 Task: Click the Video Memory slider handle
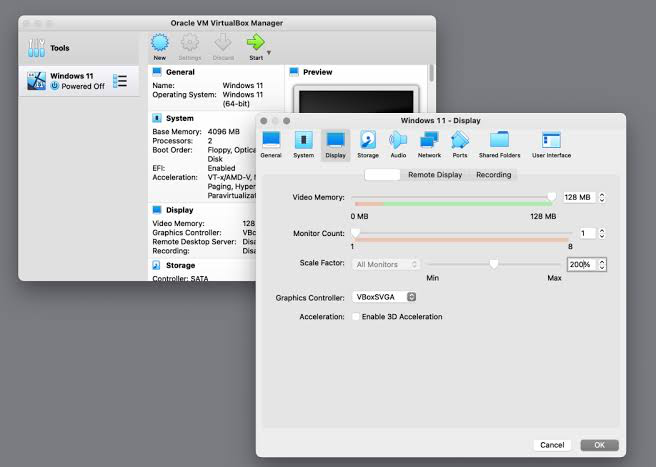click(552, 197)
